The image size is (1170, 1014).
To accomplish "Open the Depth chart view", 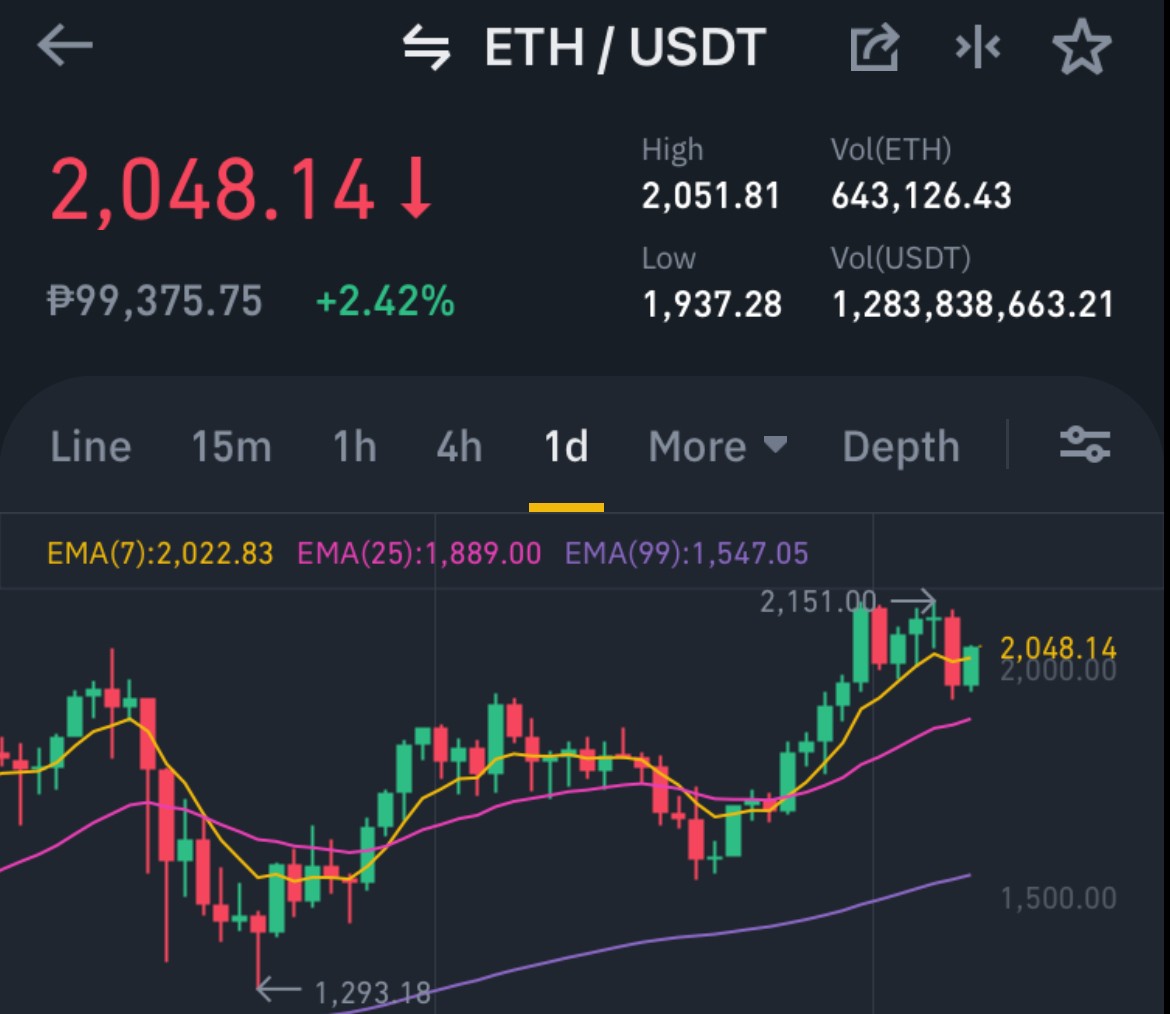I will tap(901, 448).
